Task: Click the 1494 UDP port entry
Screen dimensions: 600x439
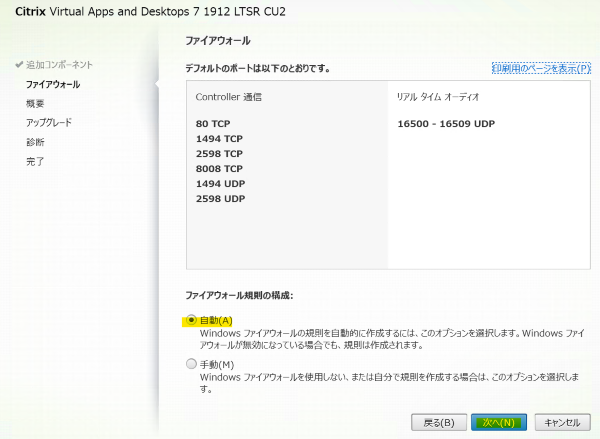Action: [x=220, y=183]
